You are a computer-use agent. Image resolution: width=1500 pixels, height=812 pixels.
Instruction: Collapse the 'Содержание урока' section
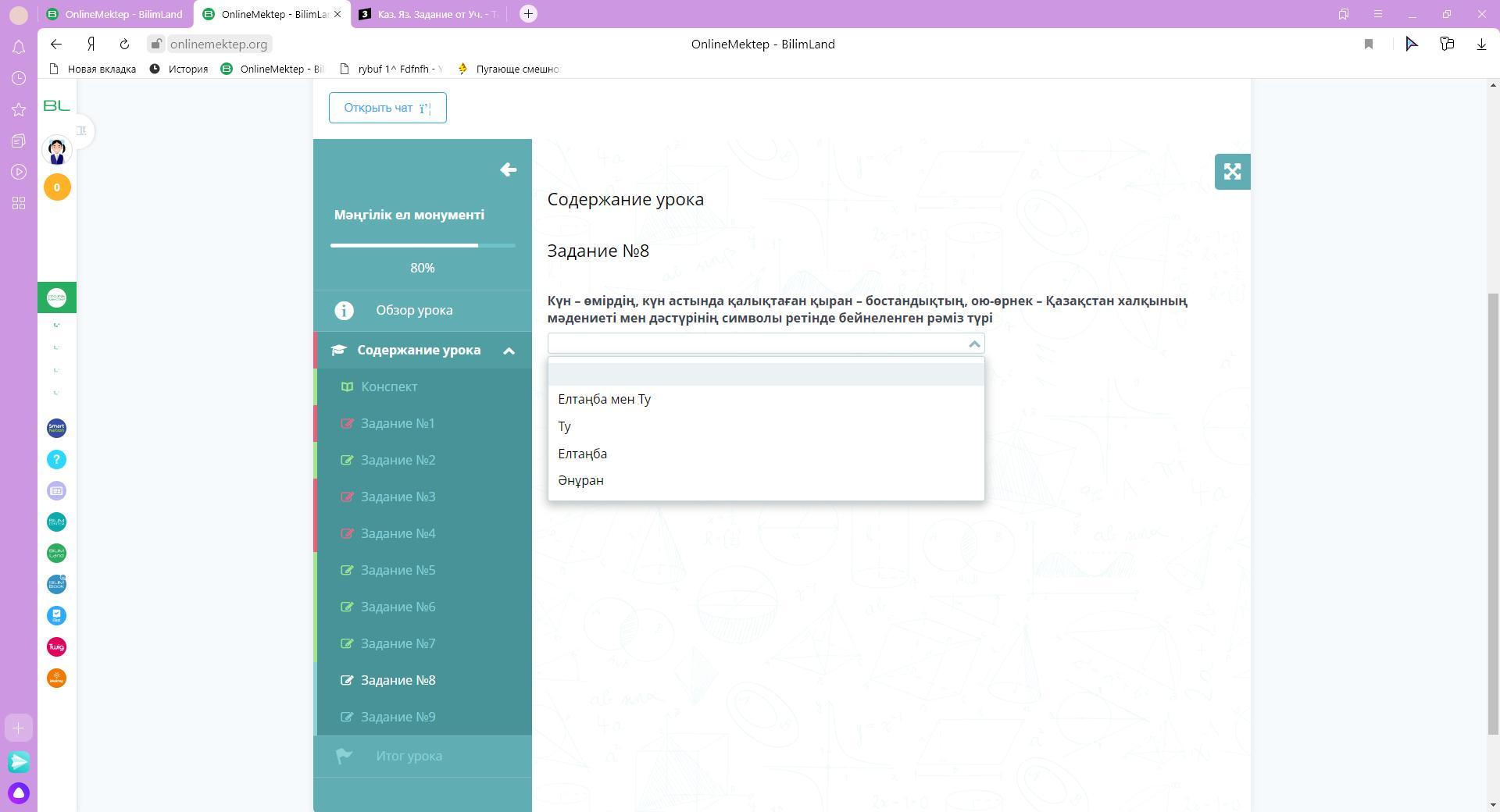point(509,351)
